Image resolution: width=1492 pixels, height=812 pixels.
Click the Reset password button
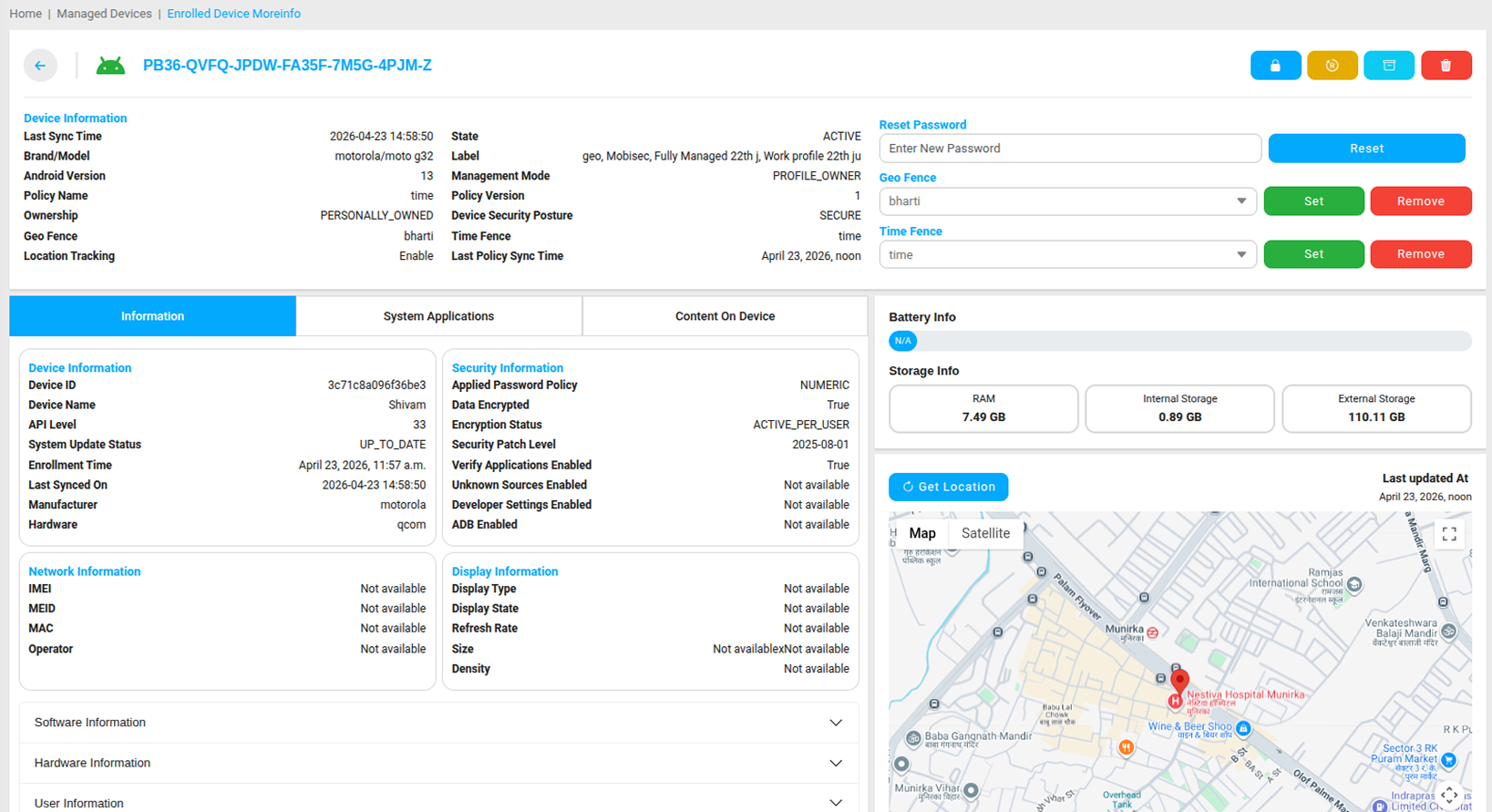[x=1366, y=149]
